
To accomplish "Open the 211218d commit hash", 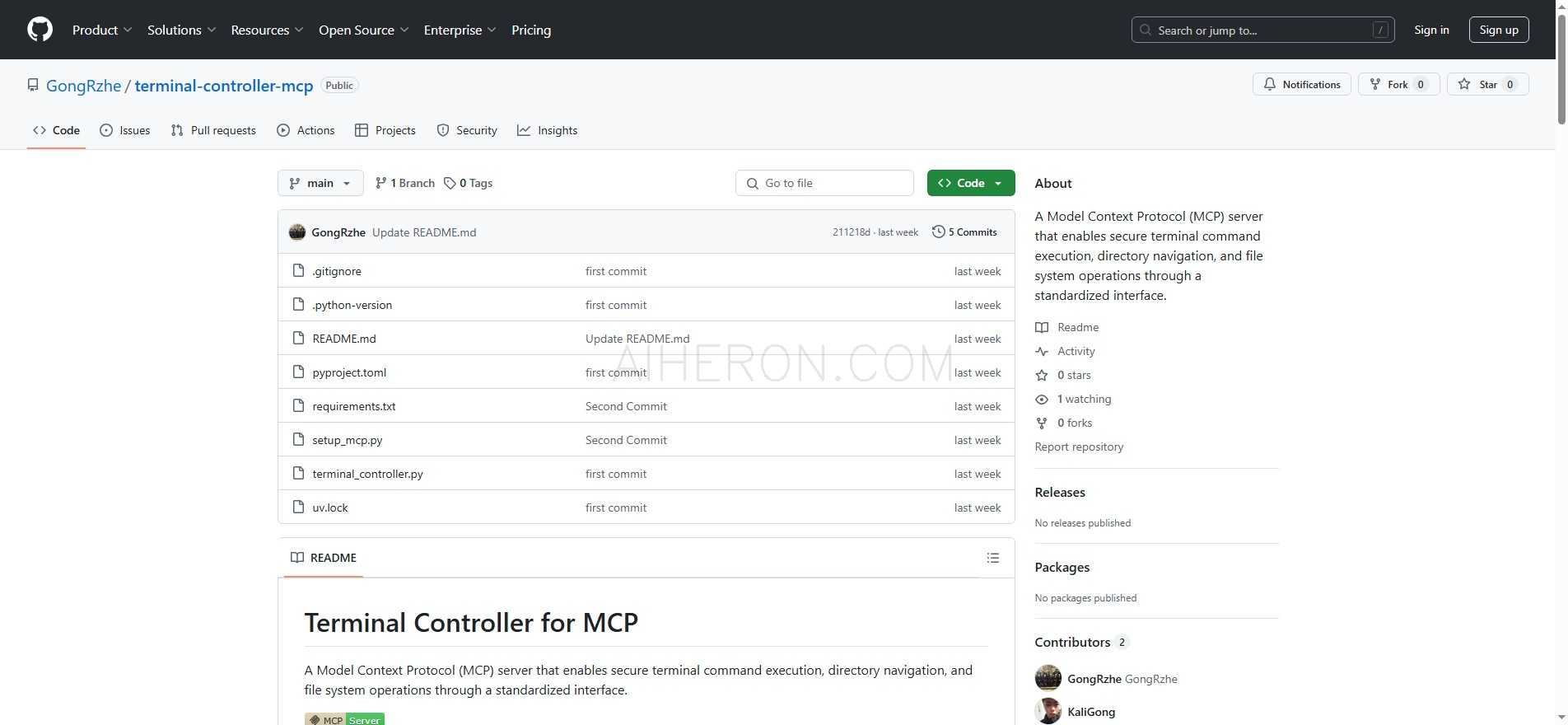I will coord(851,232).
